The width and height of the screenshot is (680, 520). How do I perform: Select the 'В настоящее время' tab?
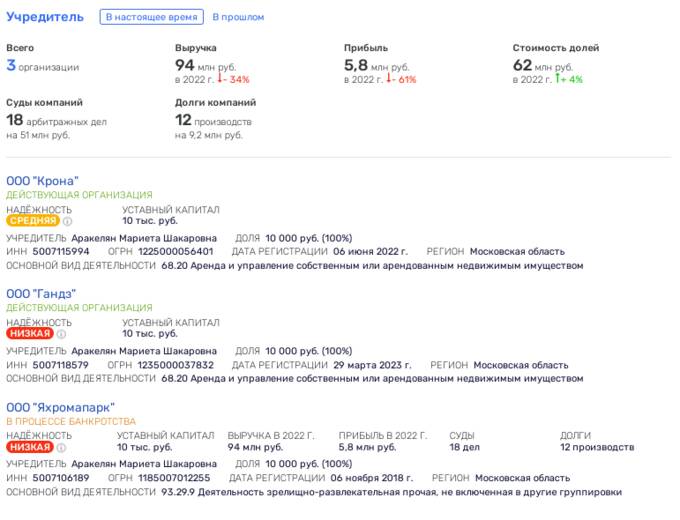151,17
